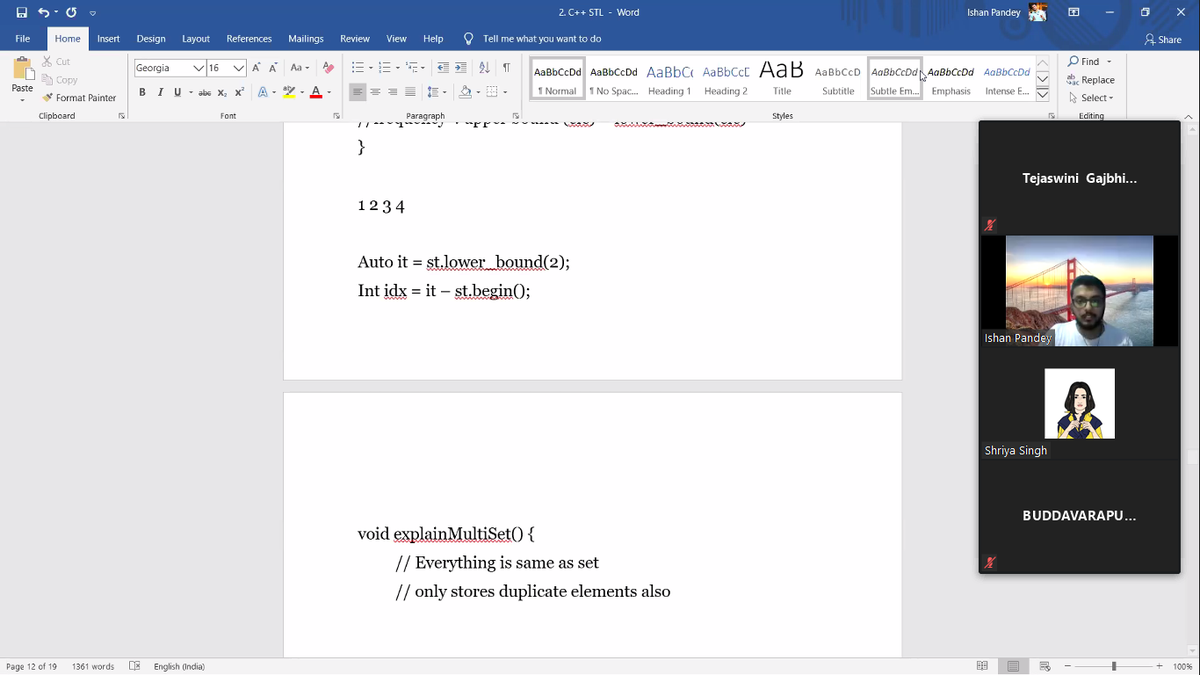Select the Format Painter tool
This screenshot has height=675, width=1200.
pyautogui.click(x=79, y=98)
